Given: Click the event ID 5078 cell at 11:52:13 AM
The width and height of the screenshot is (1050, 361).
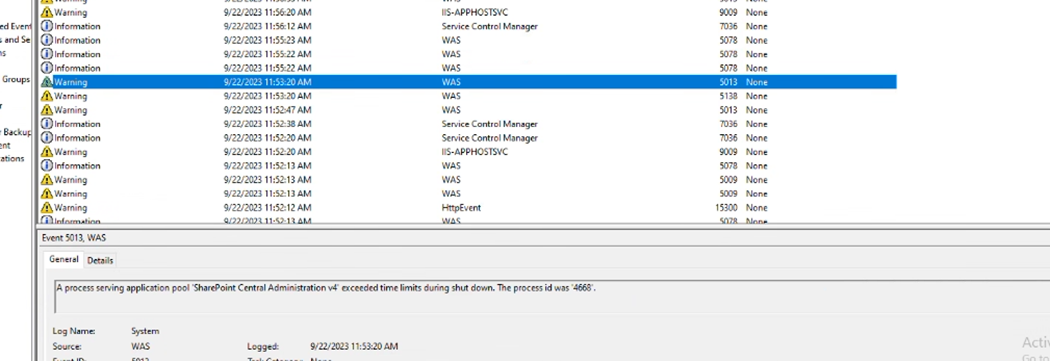Looking at the screenshot, I should [x=728, y=165].
